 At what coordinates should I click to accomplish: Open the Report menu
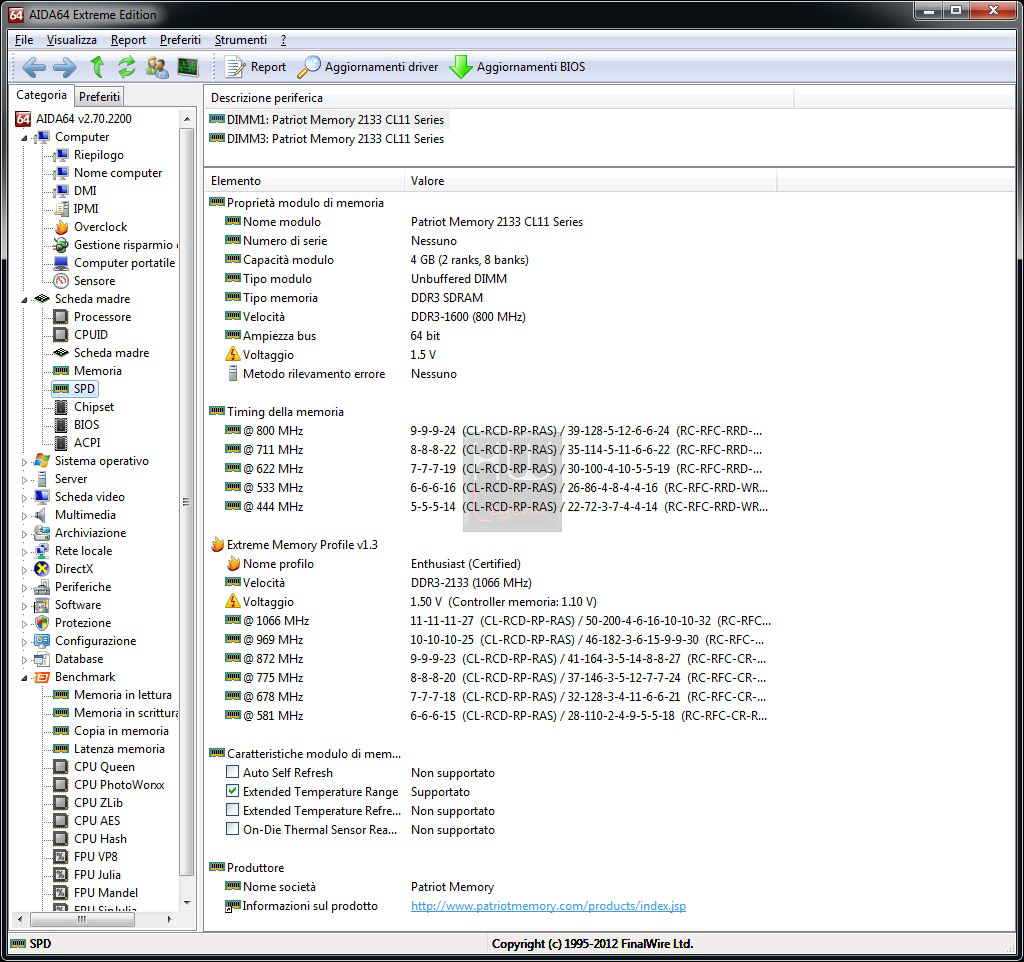click(x=128, y=40)
